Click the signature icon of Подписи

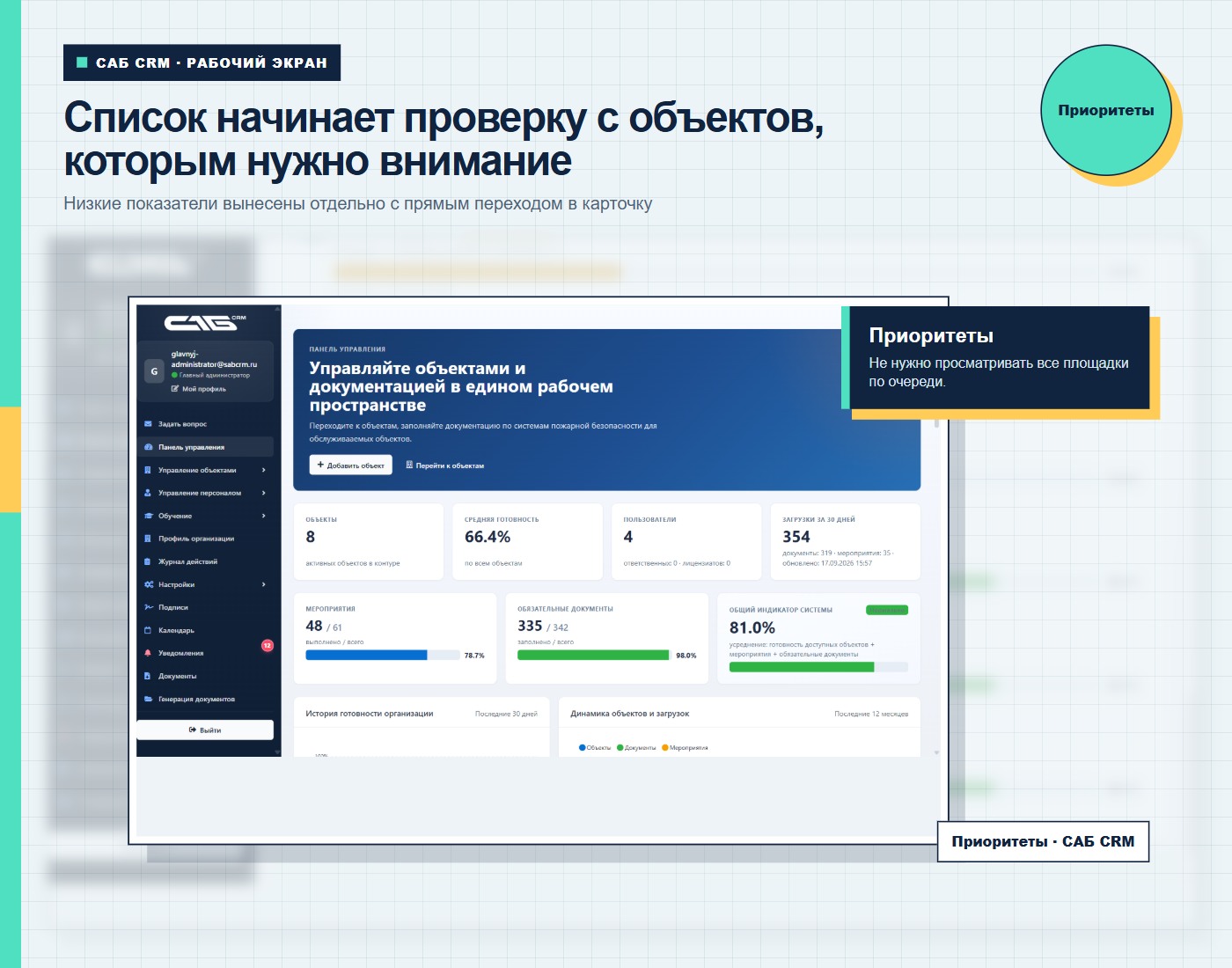tap(149, 607)
